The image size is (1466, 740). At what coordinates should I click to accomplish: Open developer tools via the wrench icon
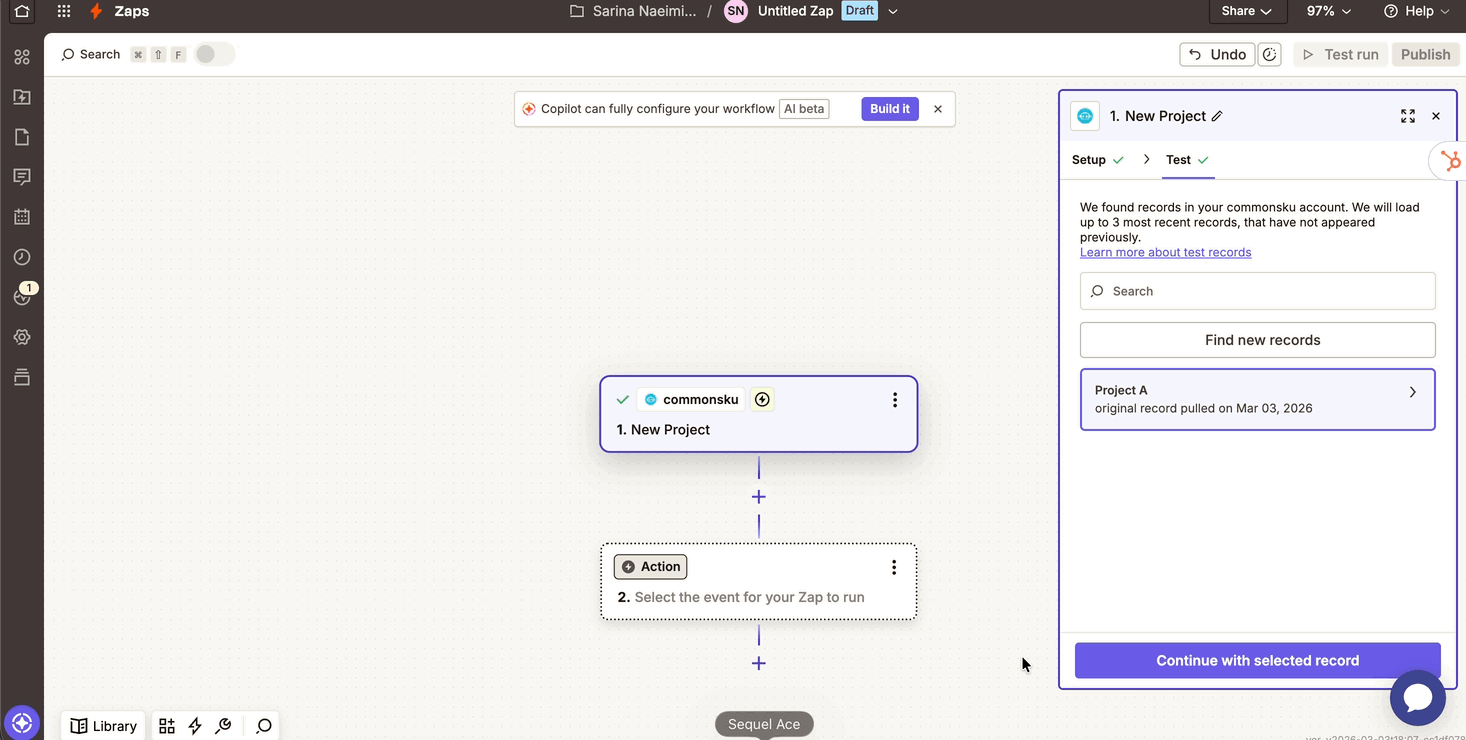[223, 725]
